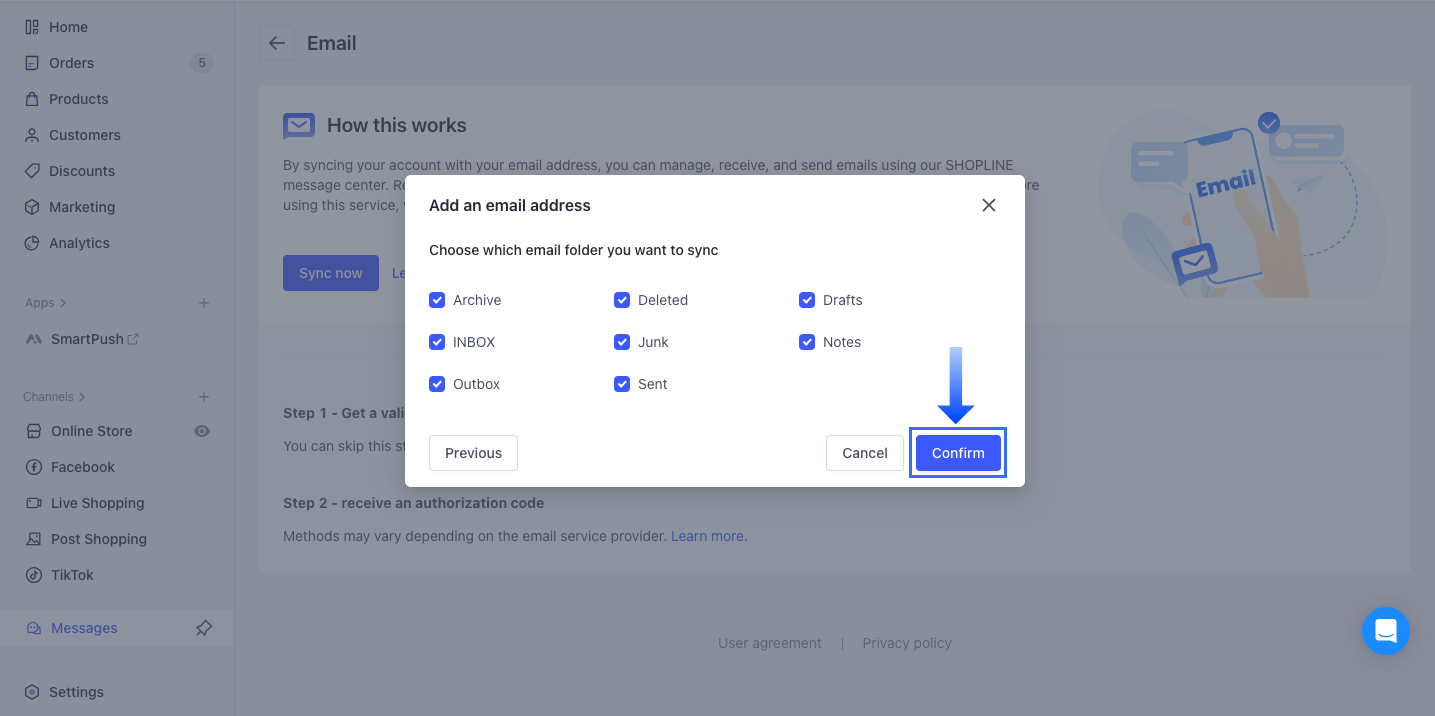Expand the Apps section chevron
1435x716 pixels.
pos(63,303)
